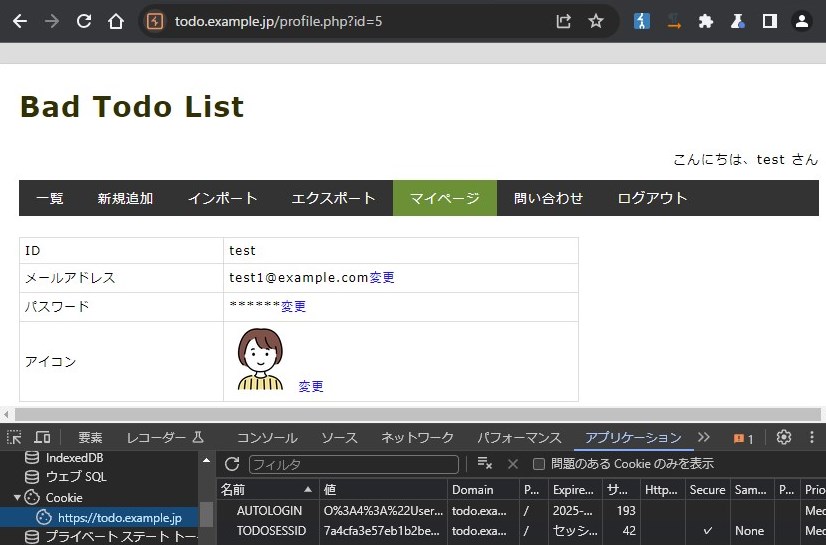Focus the cookie フィルタ input field
826x545 pixels.
353,464
